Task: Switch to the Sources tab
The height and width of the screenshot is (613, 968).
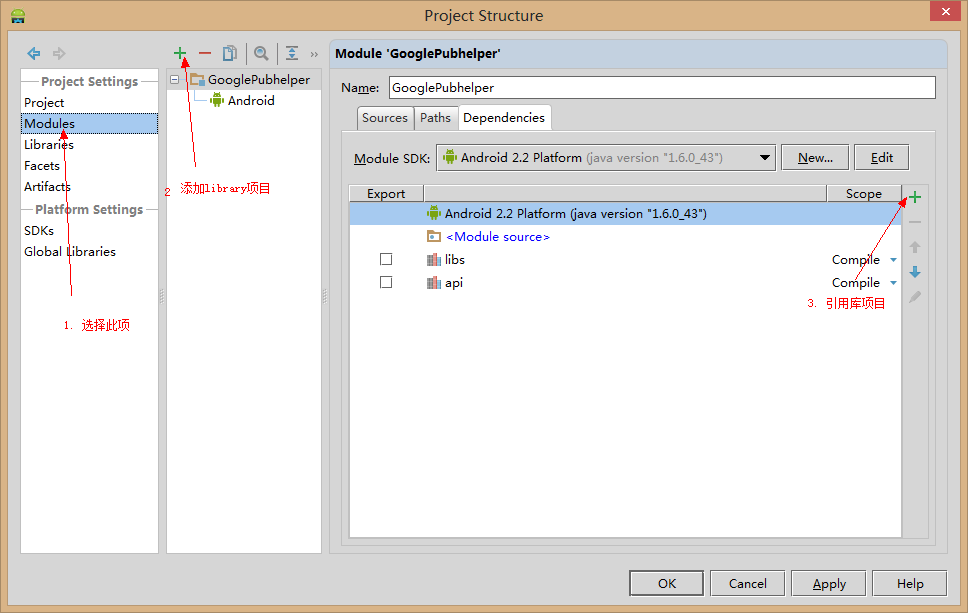Action: [385, 118]
